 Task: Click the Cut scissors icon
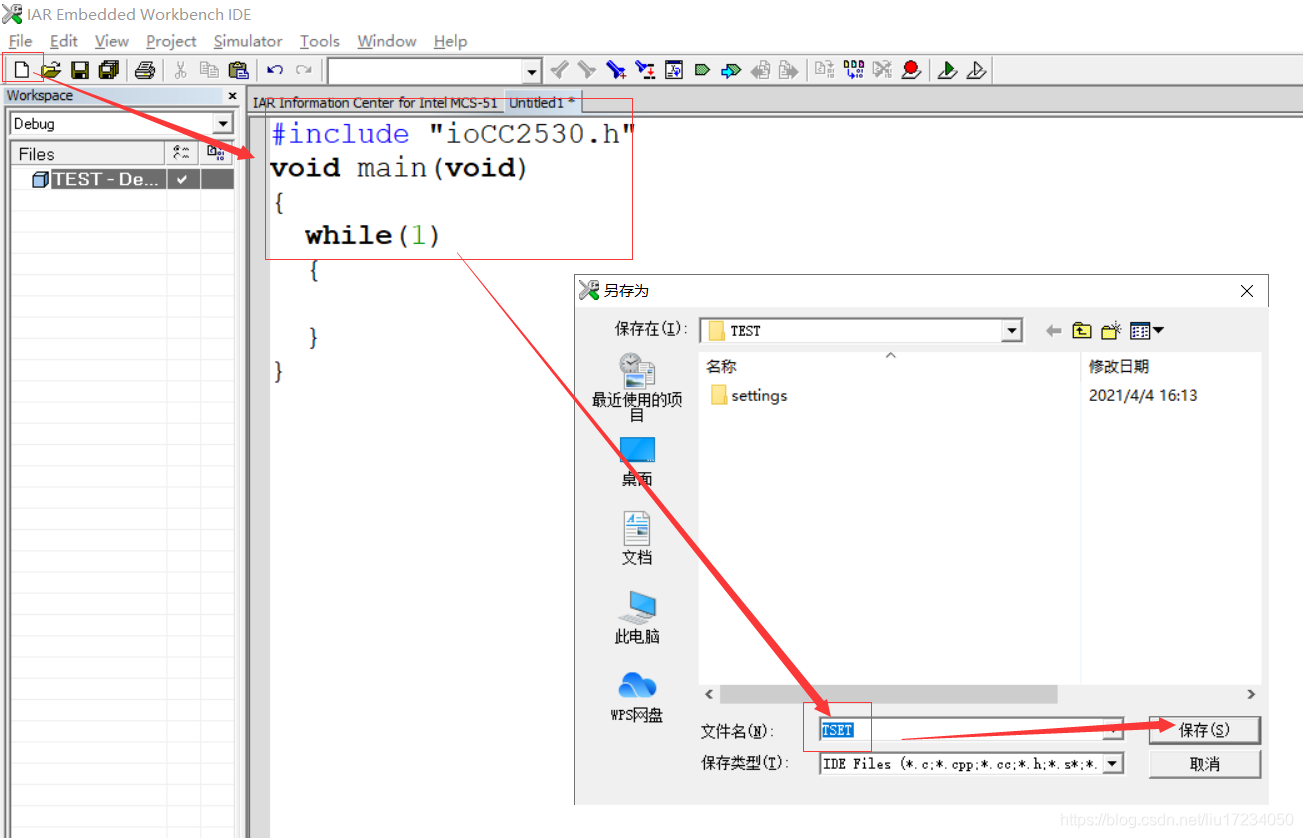181,70
